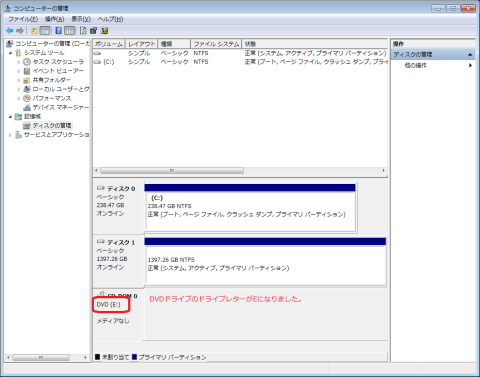Toggle the Show/Hide Action Pane toolbar icon
480x377 pixels.
coord(69,31)
